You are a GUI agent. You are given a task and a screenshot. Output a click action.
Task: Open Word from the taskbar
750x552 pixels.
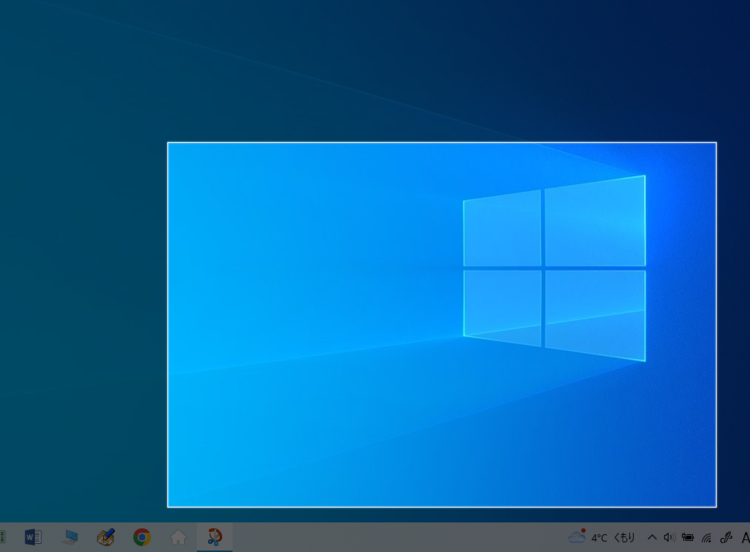[x=33, y=537]
